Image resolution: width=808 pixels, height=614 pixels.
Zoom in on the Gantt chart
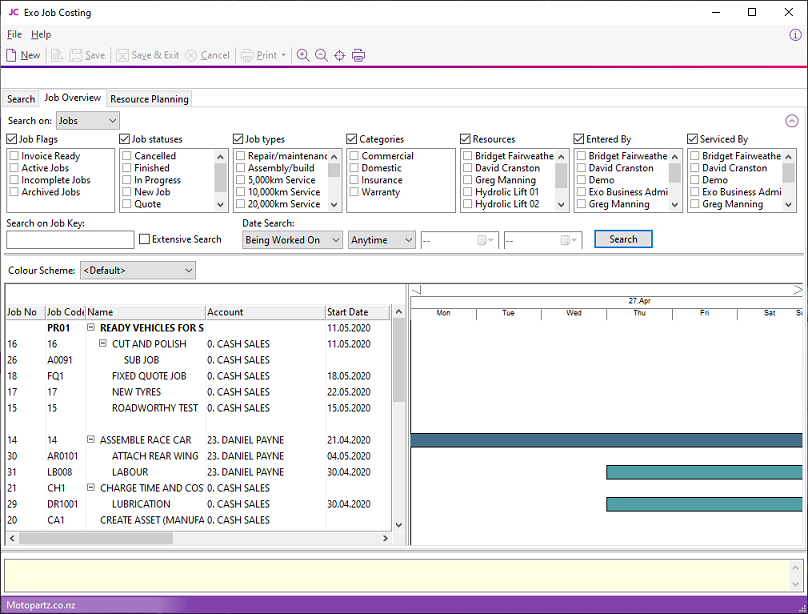point(303,55)
